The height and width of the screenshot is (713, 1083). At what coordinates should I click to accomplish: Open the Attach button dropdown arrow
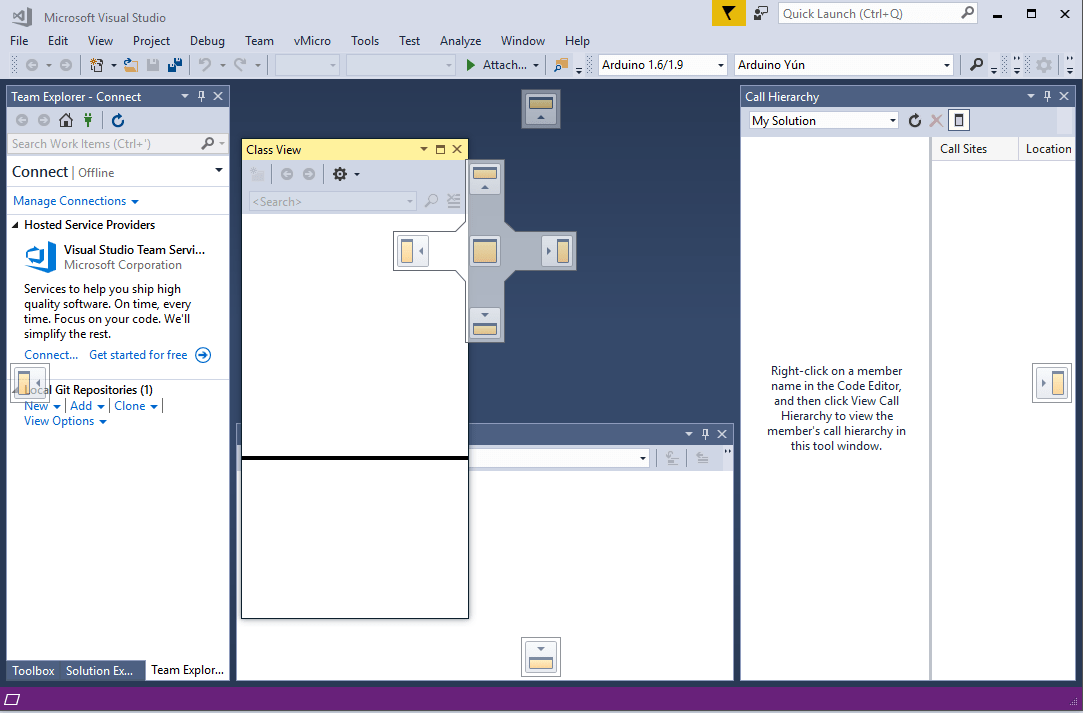[536, 65]
